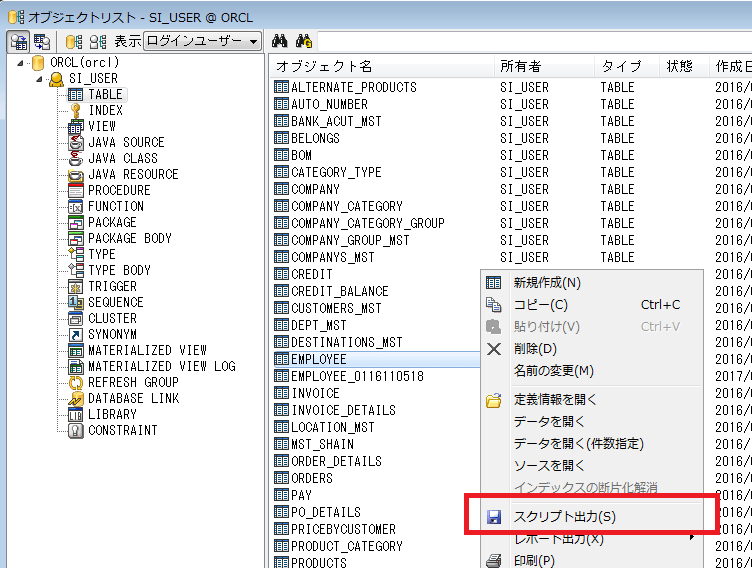Select the VIEW object type icon
Viewport: 752px width, 568px height.
tap(75, 127)
